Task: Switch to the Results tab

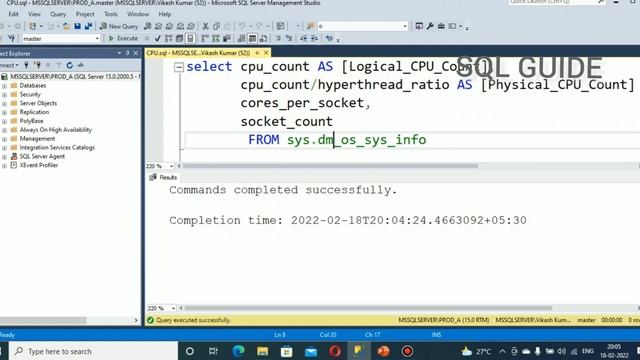Action: pyautogui.click(x=164, y=178)
